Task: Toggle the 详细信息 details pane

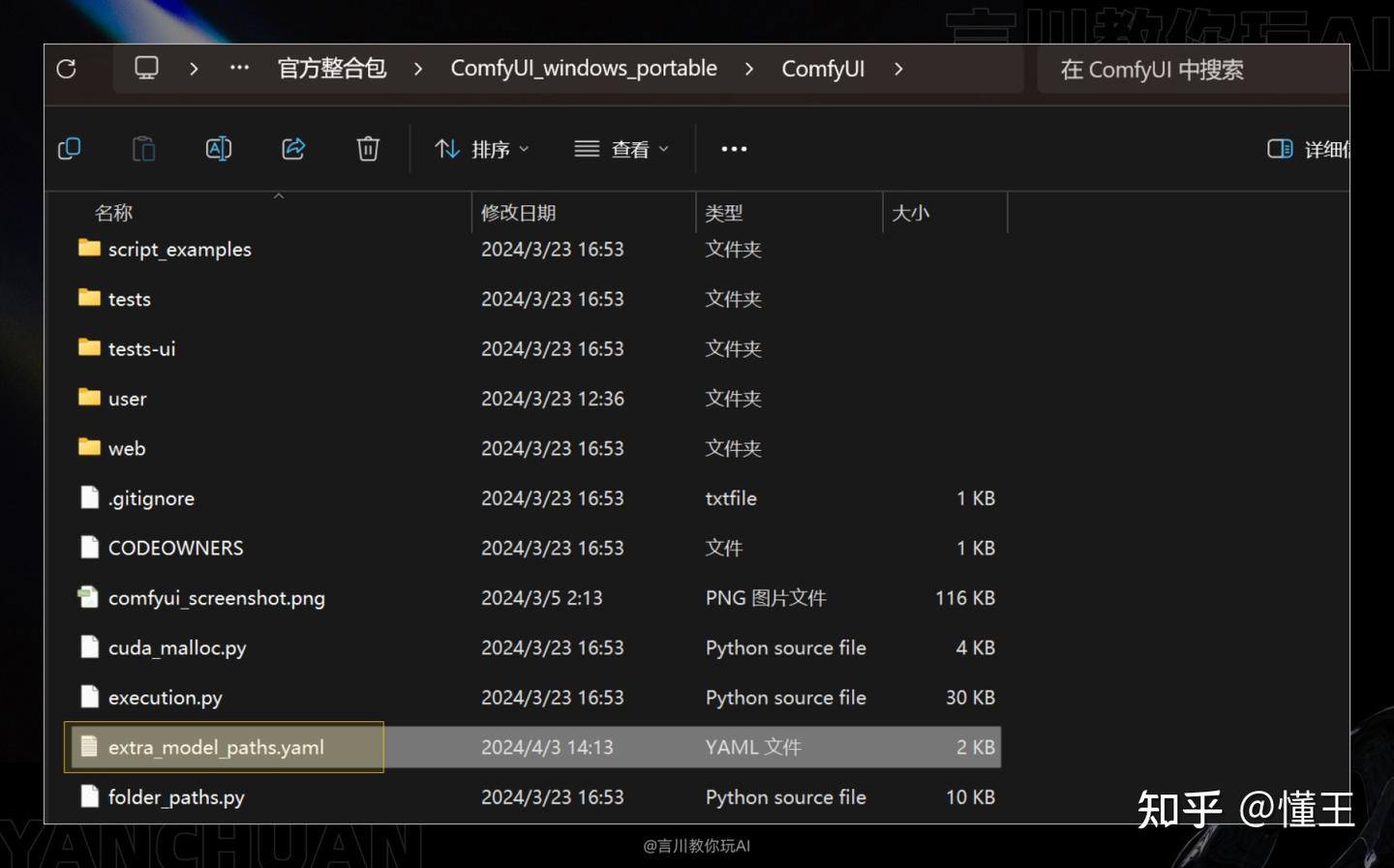Action: point(1308,149)
